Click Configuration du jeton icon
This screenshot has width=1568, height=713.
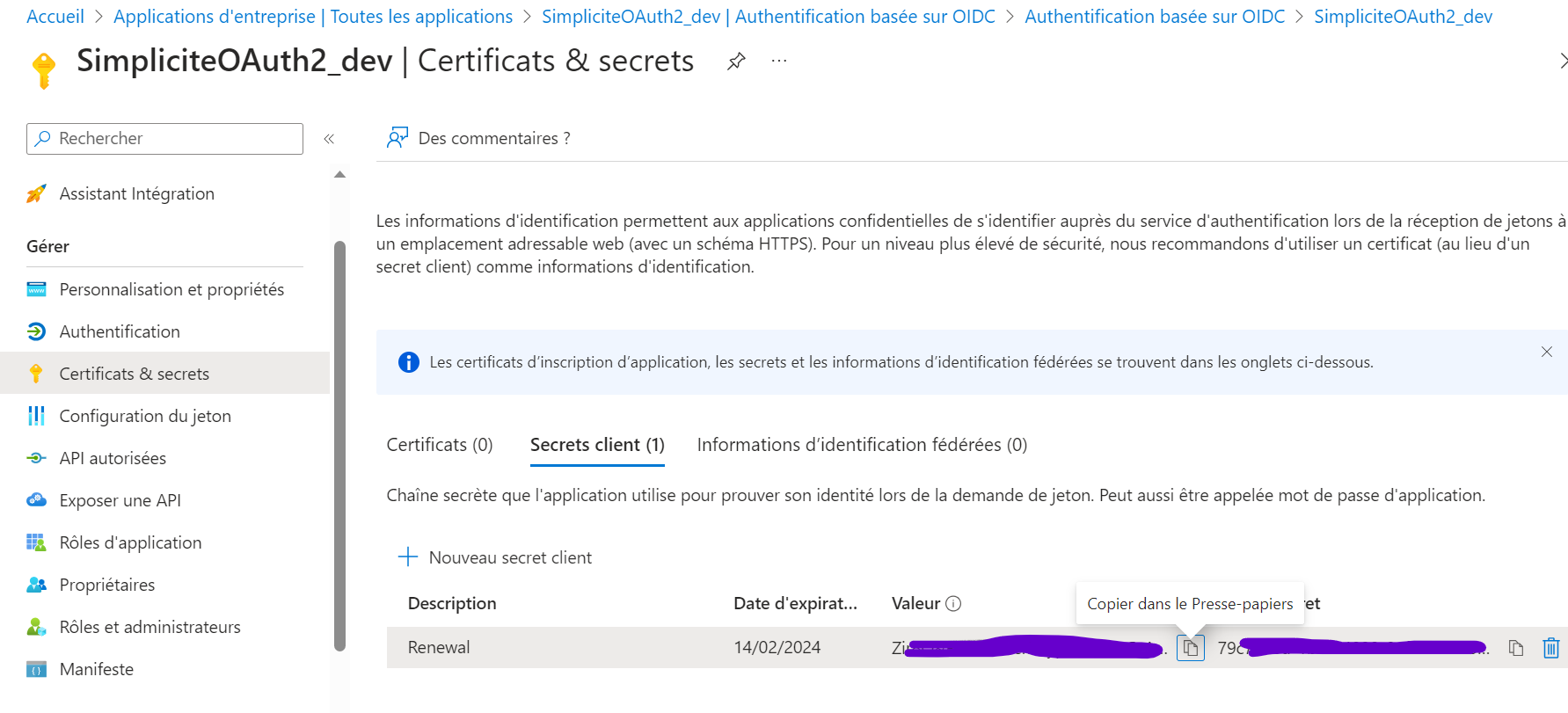36,416
